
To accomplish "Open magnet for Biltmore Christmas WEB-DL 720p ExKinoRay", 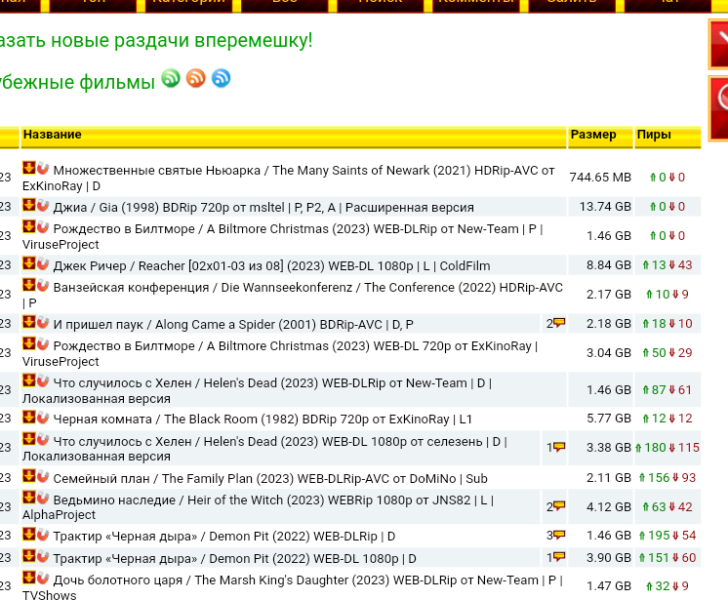I will click(x=43, y=343).
